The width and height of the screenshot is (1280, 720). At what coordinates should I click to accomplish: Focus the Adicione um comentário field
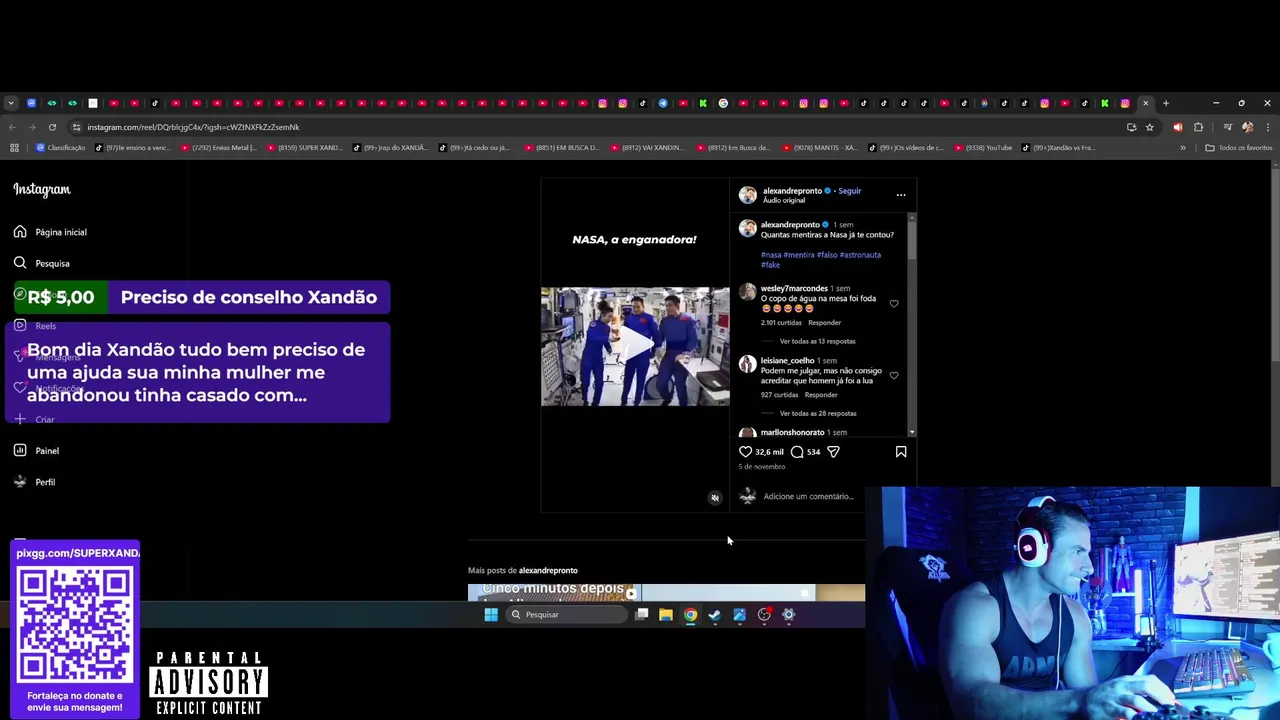click(x=808, y=496)
